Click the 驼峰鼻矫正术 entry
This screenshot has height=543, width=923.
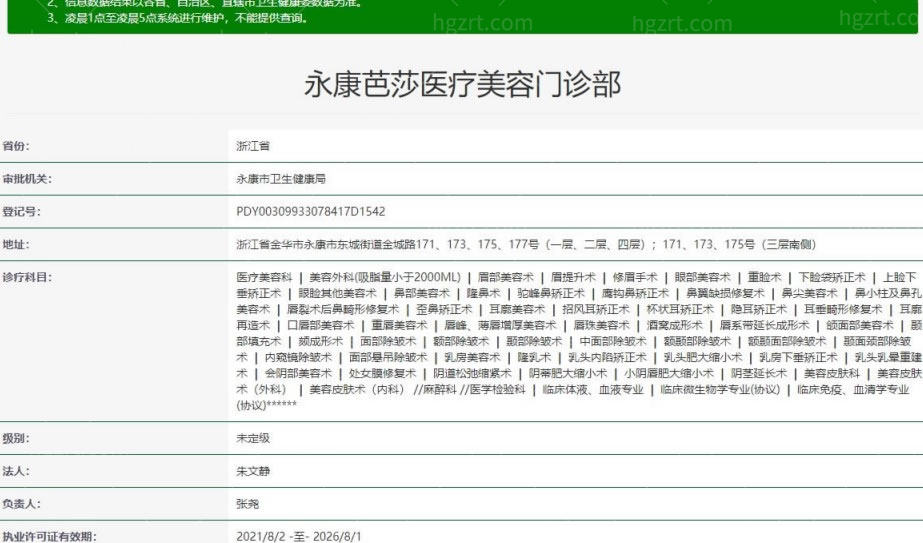tap(551, 293)
